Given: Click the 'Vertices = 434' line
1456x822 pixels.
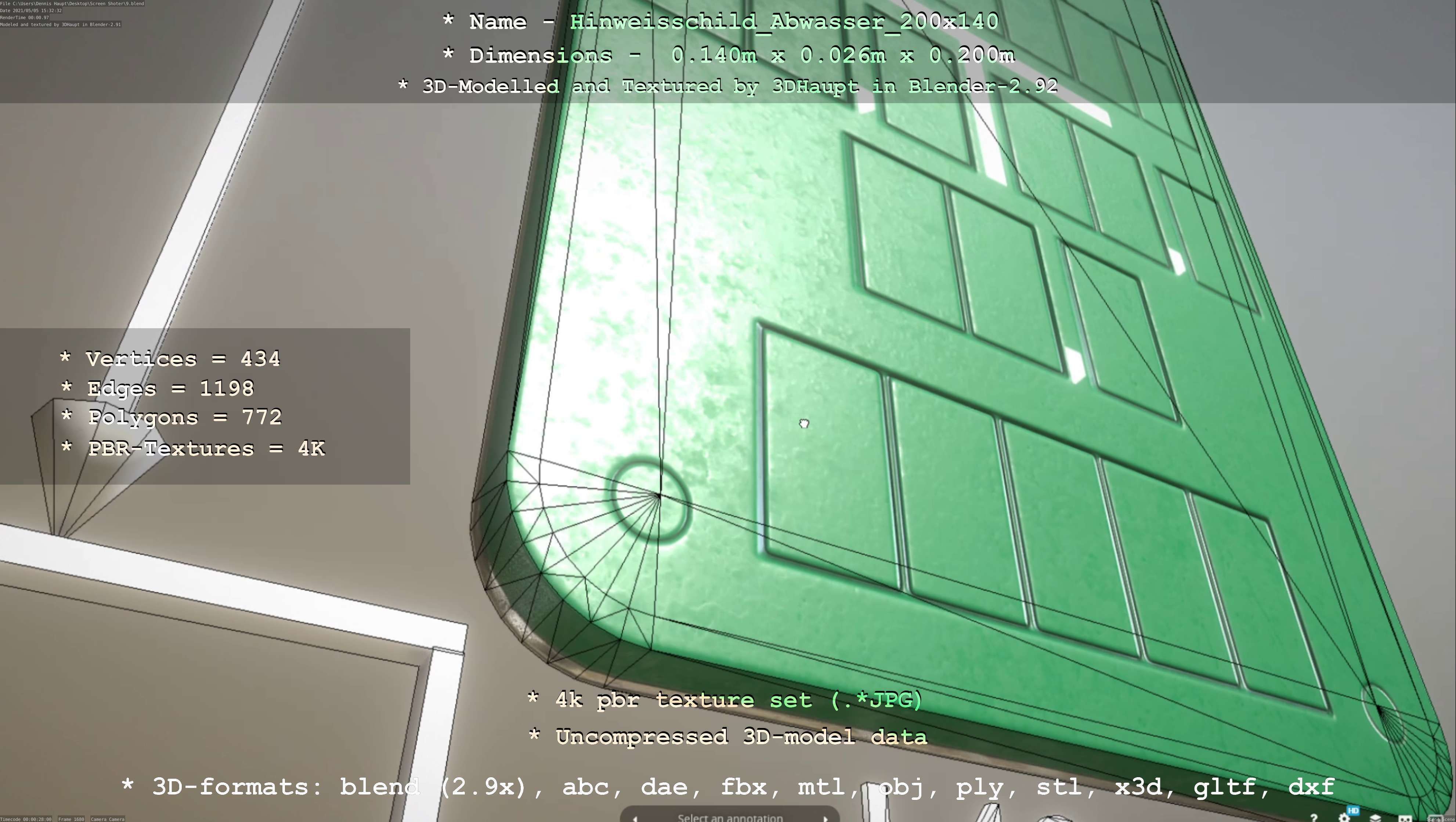Looking at the screenshot, I should pos(170,359).
